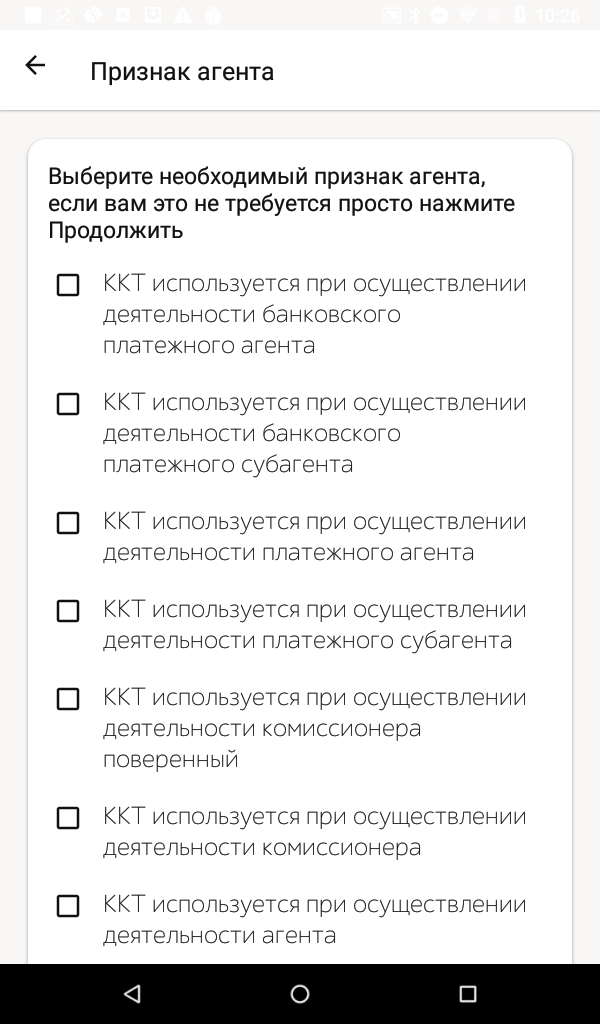Tap the back arrow in the header
Screen dimensions: 600x1024
click(x=35, y=66)
